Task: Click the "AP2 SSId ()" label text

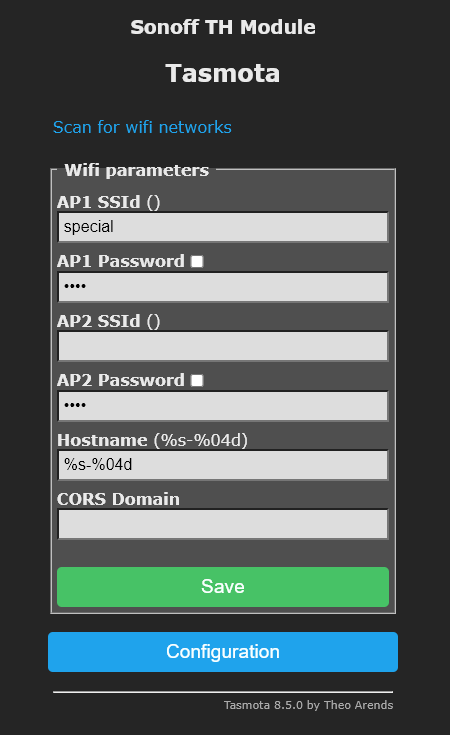Action: pyautogui.click(x=109, y=322)
